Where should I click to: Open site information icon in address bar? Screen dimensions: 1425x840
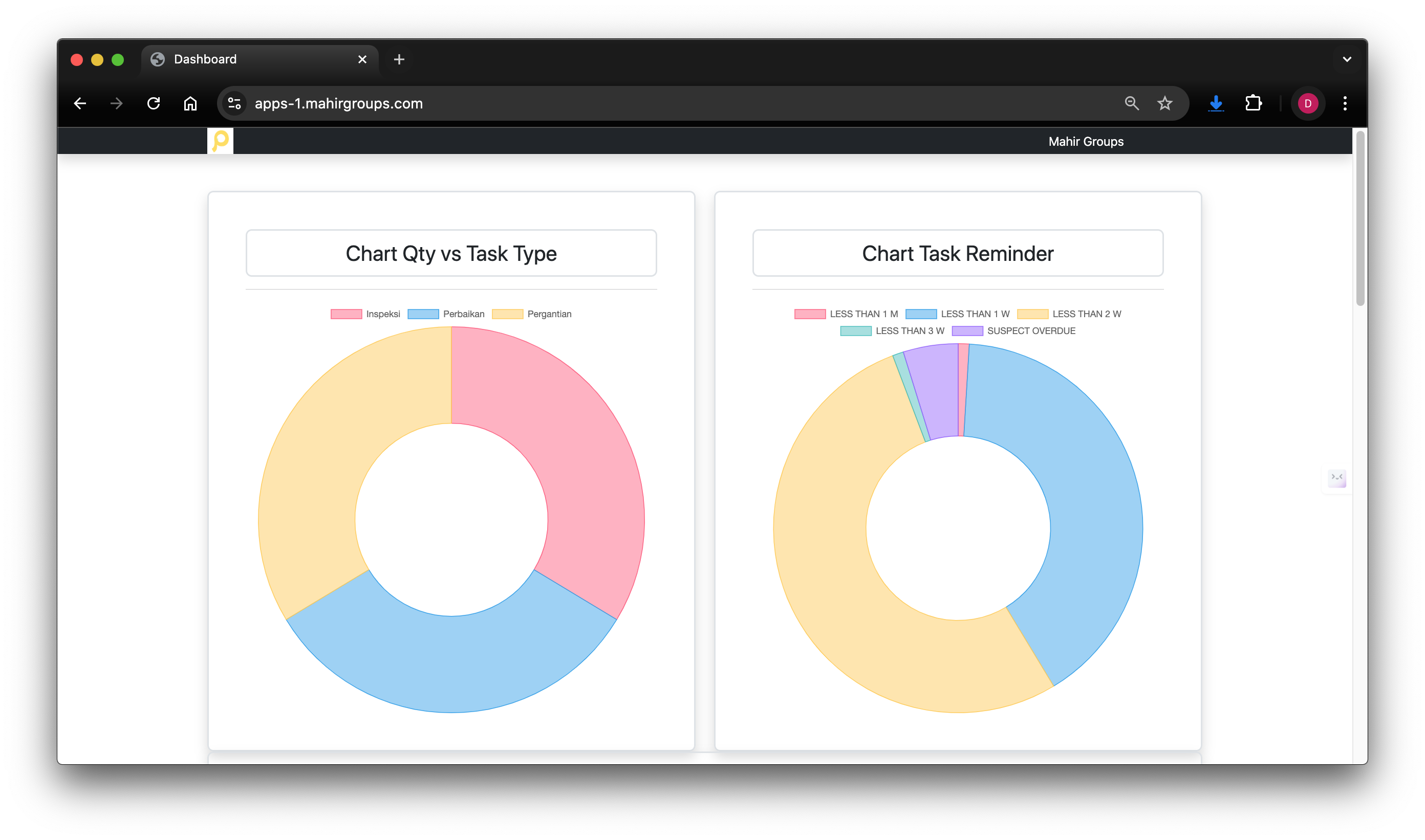(234, 103)
